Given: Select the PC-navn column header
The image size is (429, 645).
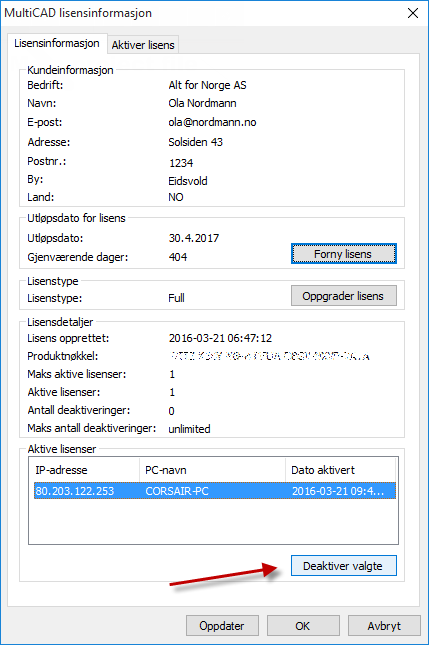Looking at the screenshot, I should pyautogui.click(x=212, y=470).
